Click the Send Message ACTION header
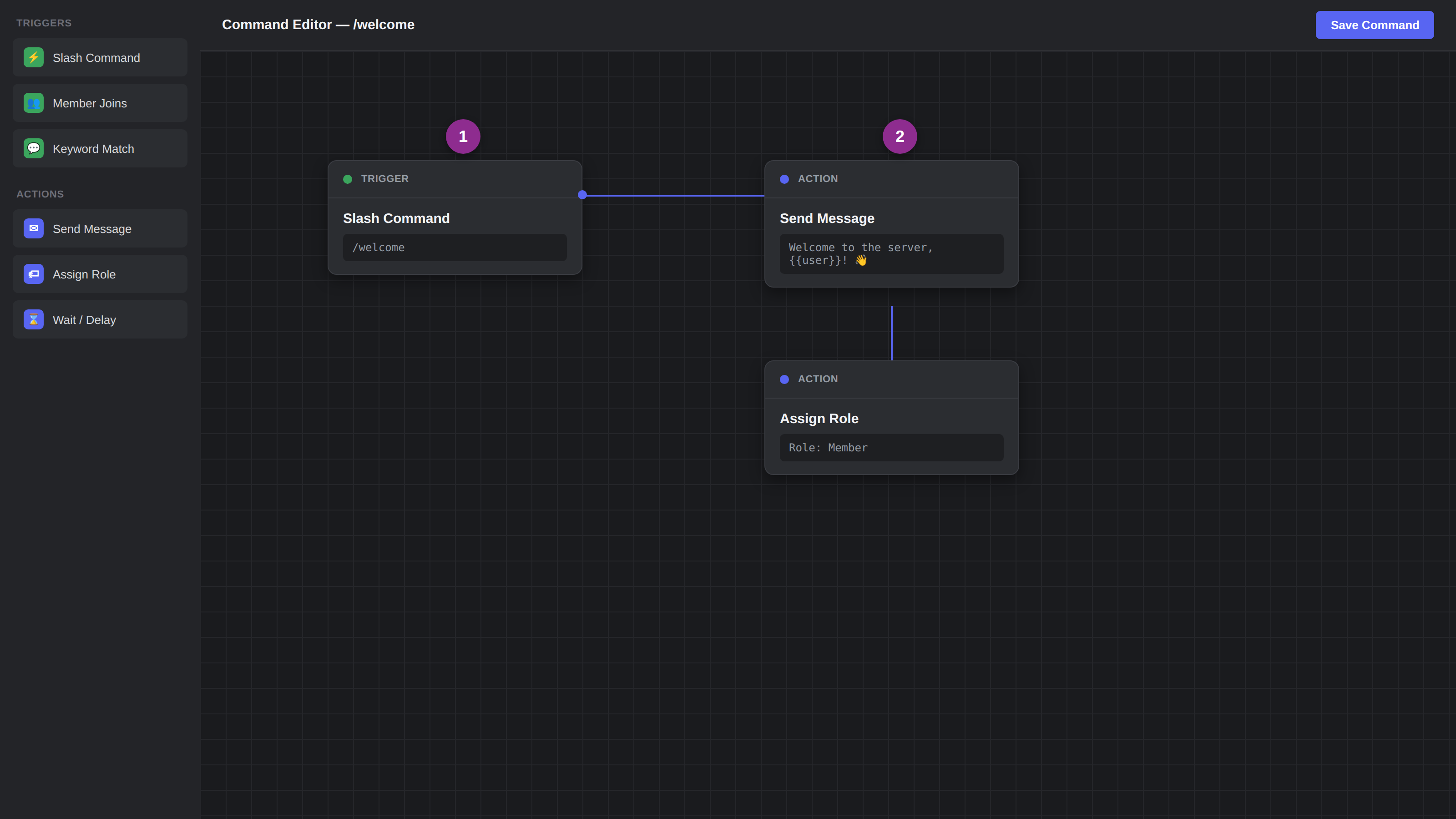This screenshot has height=819, width=1456. point(892,179)
